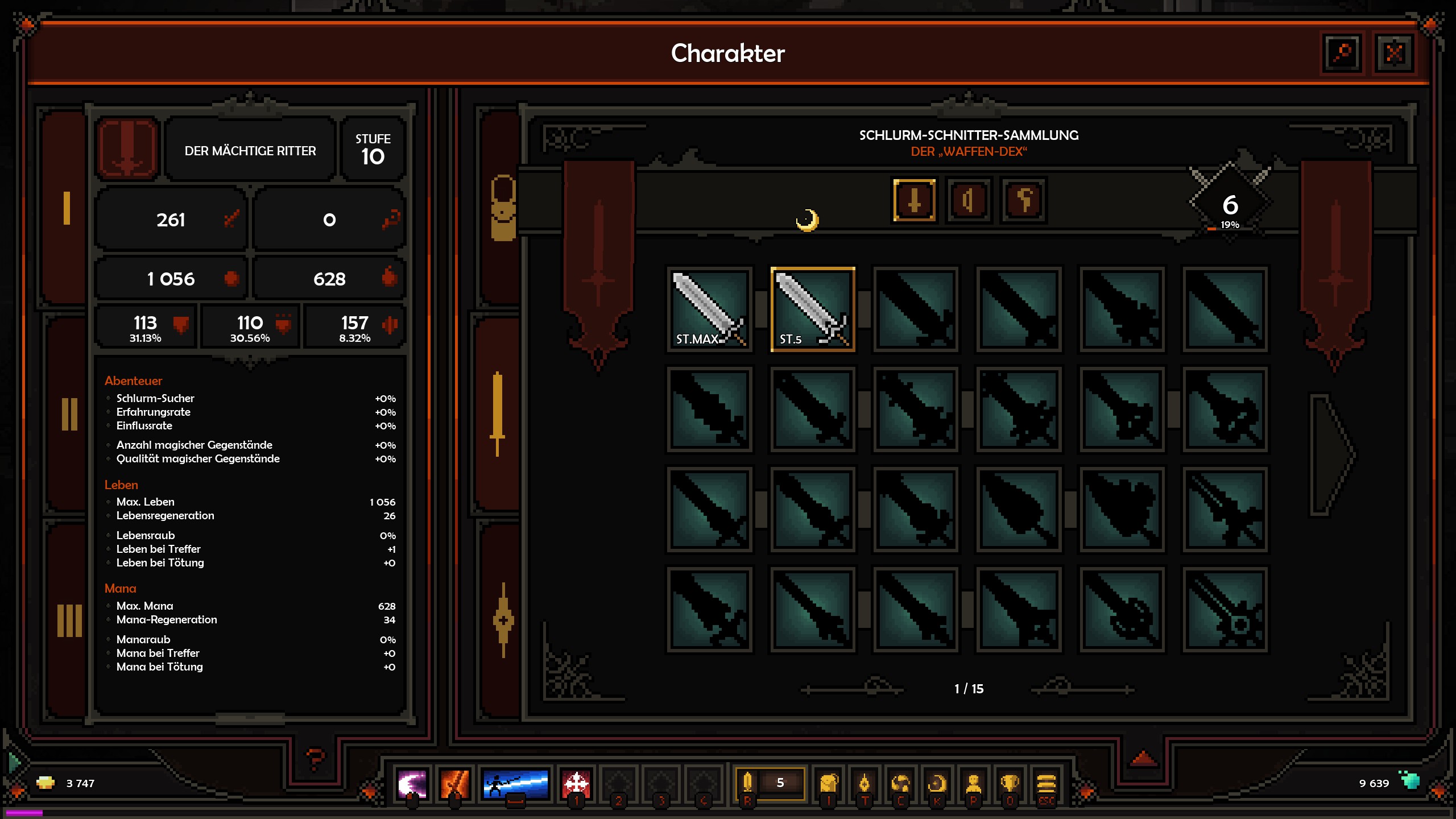
Task: Switch to stats page II tab
Action: pyautogui.click(x=69, y=414)
